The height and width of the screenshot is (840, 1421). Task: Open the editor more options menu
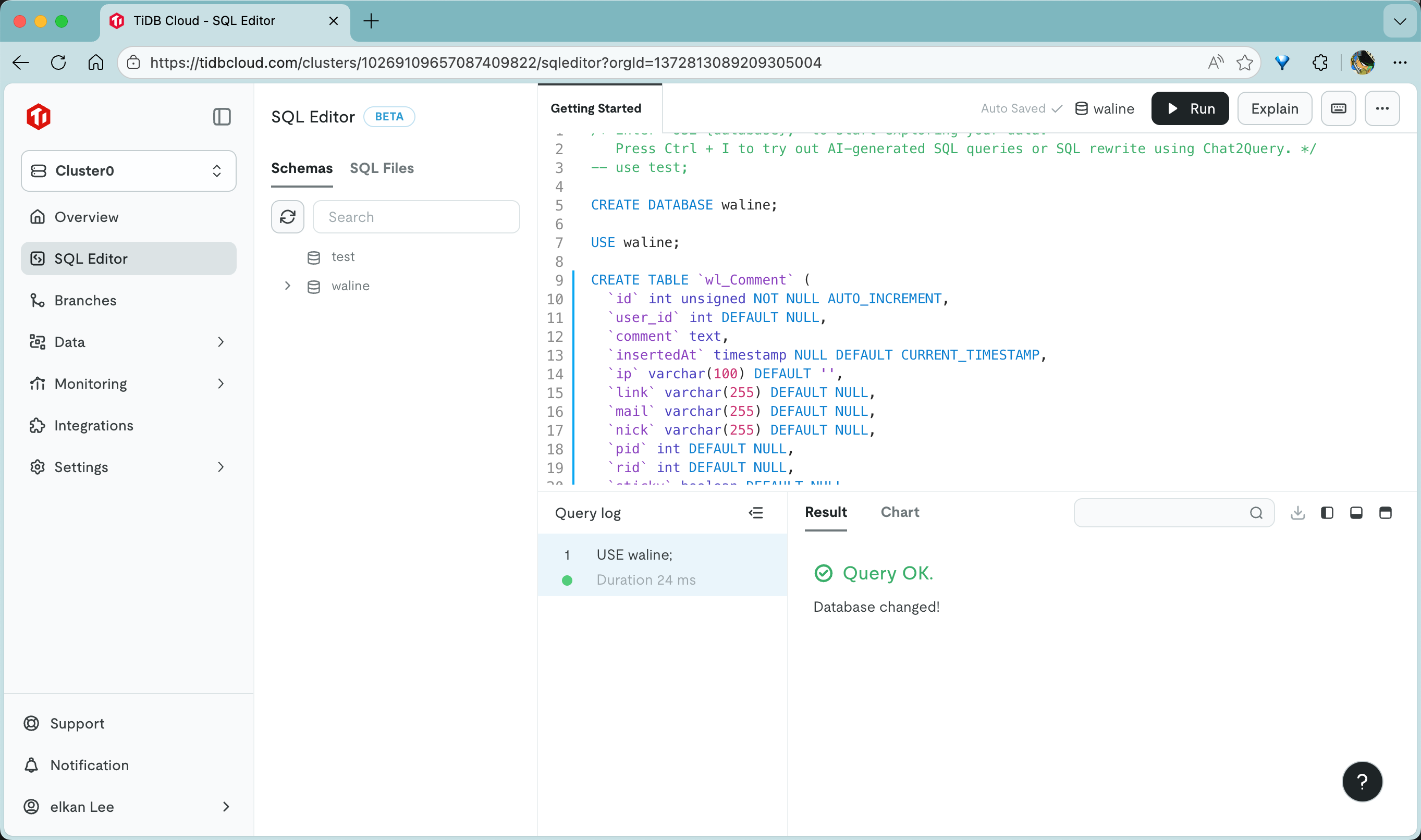pyautogui.click(x=1382, y=109)
